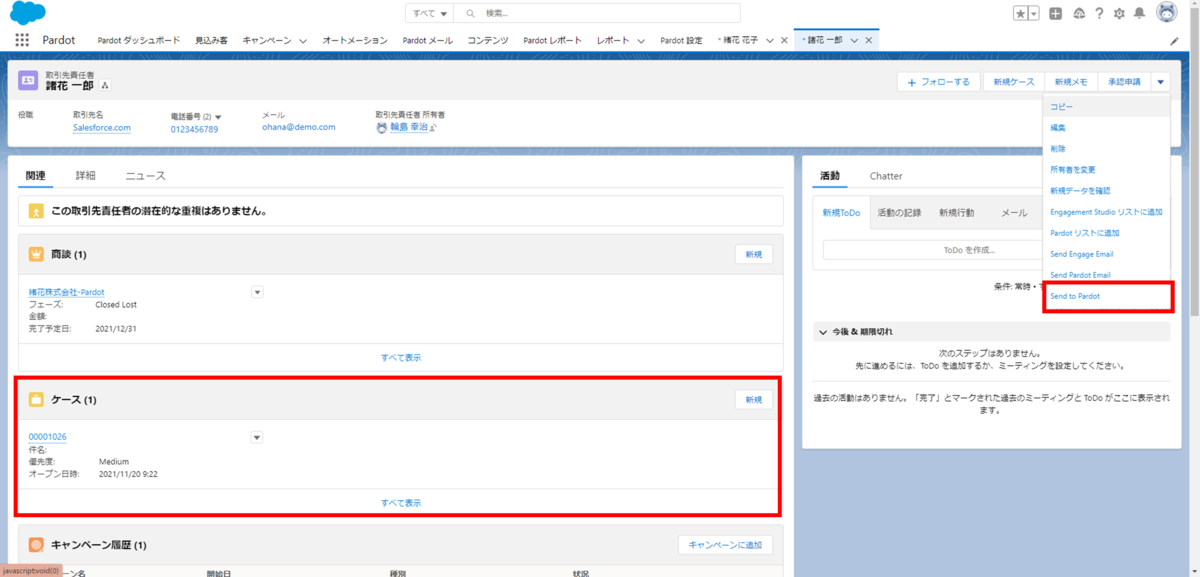Click the Salesforce cloud logo
Screen dimensions: 1200x577
tap(28, 13)
